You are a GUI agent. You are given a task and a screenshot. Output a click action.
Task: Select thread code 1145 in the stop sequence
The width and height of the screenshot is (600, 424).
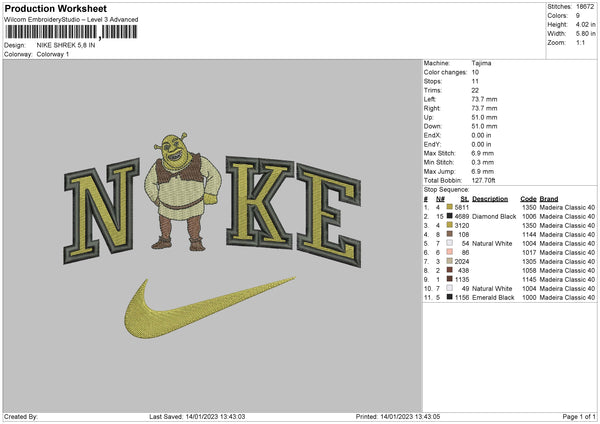click(529, 279)
